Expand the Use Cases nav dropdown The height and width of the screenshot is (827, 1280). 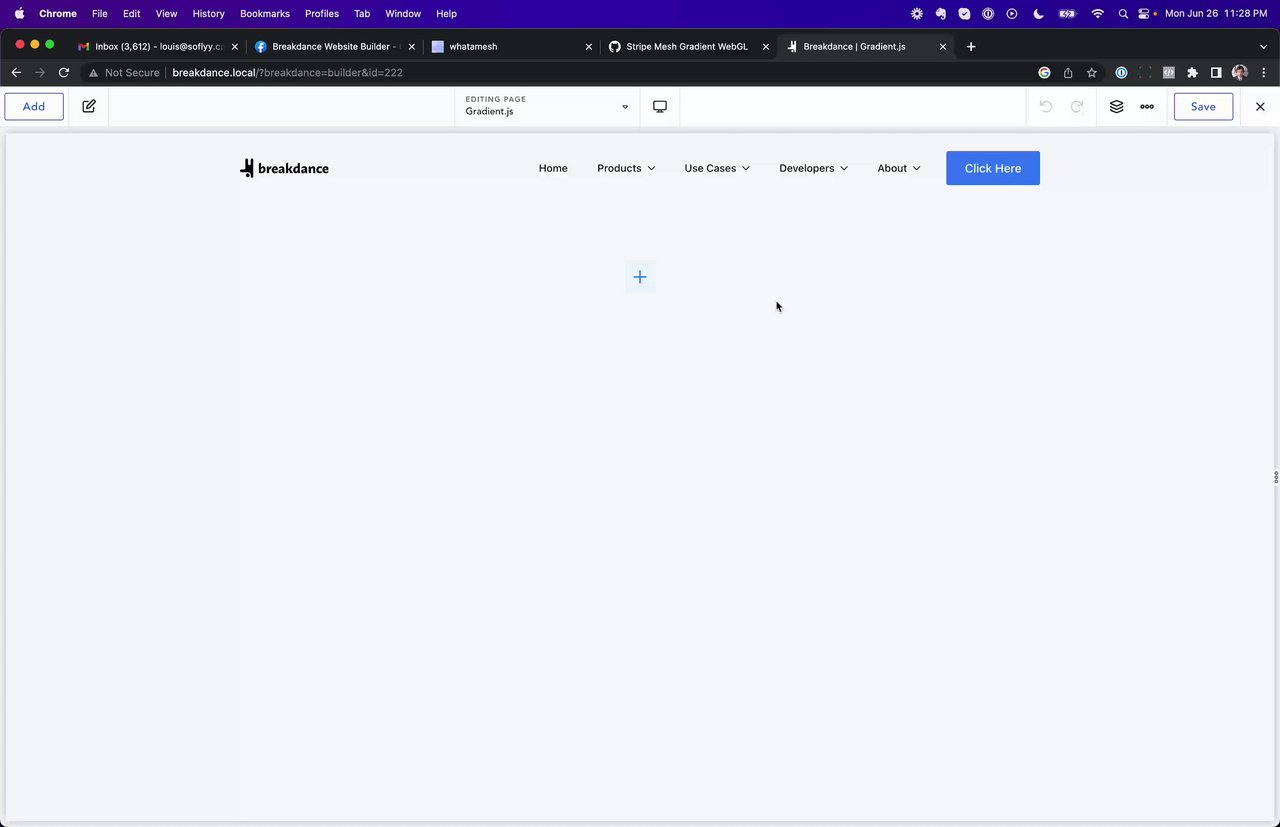coord(717,168)
